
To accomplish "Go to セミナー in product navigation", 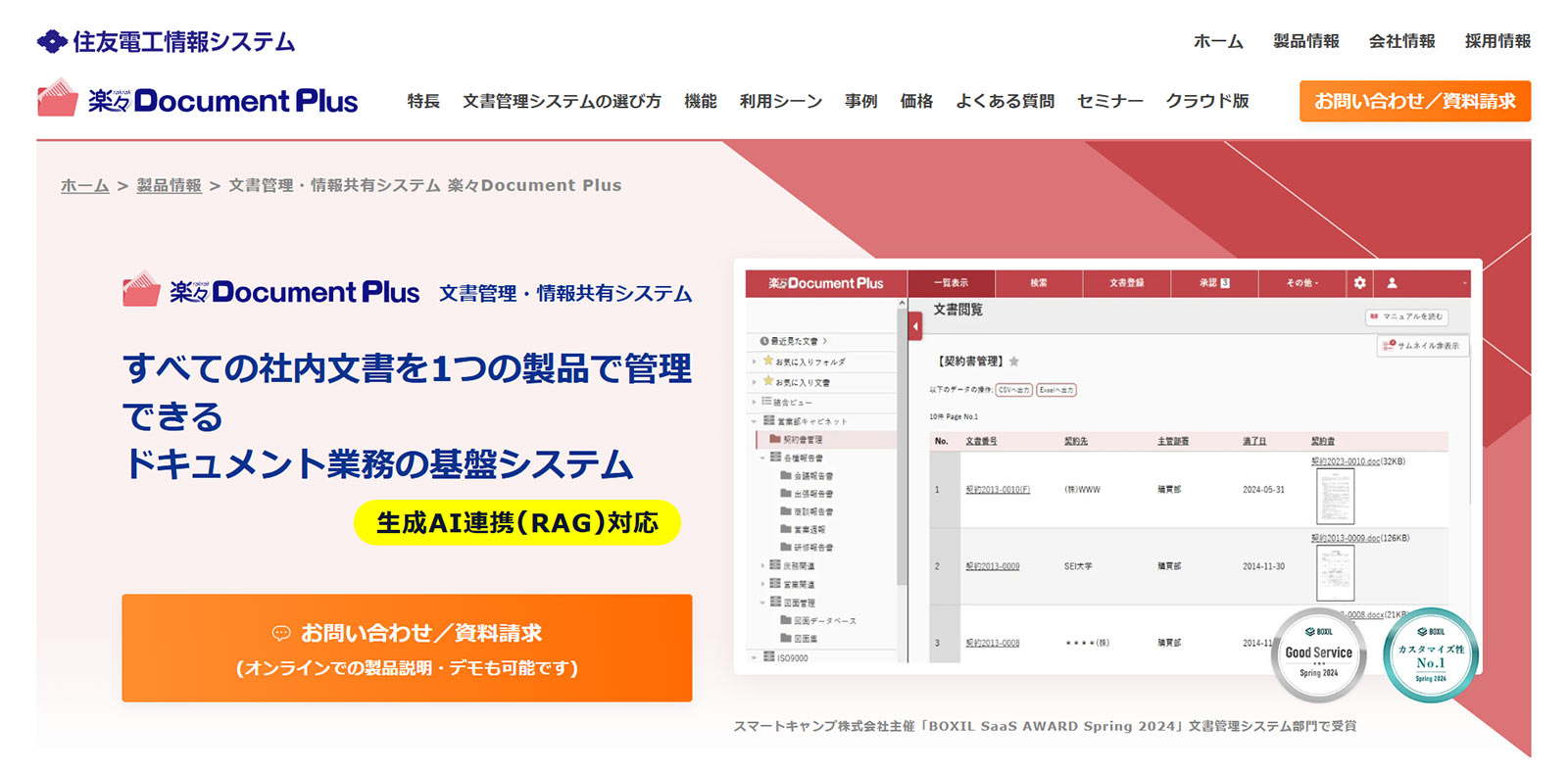I will (1110, 101).
